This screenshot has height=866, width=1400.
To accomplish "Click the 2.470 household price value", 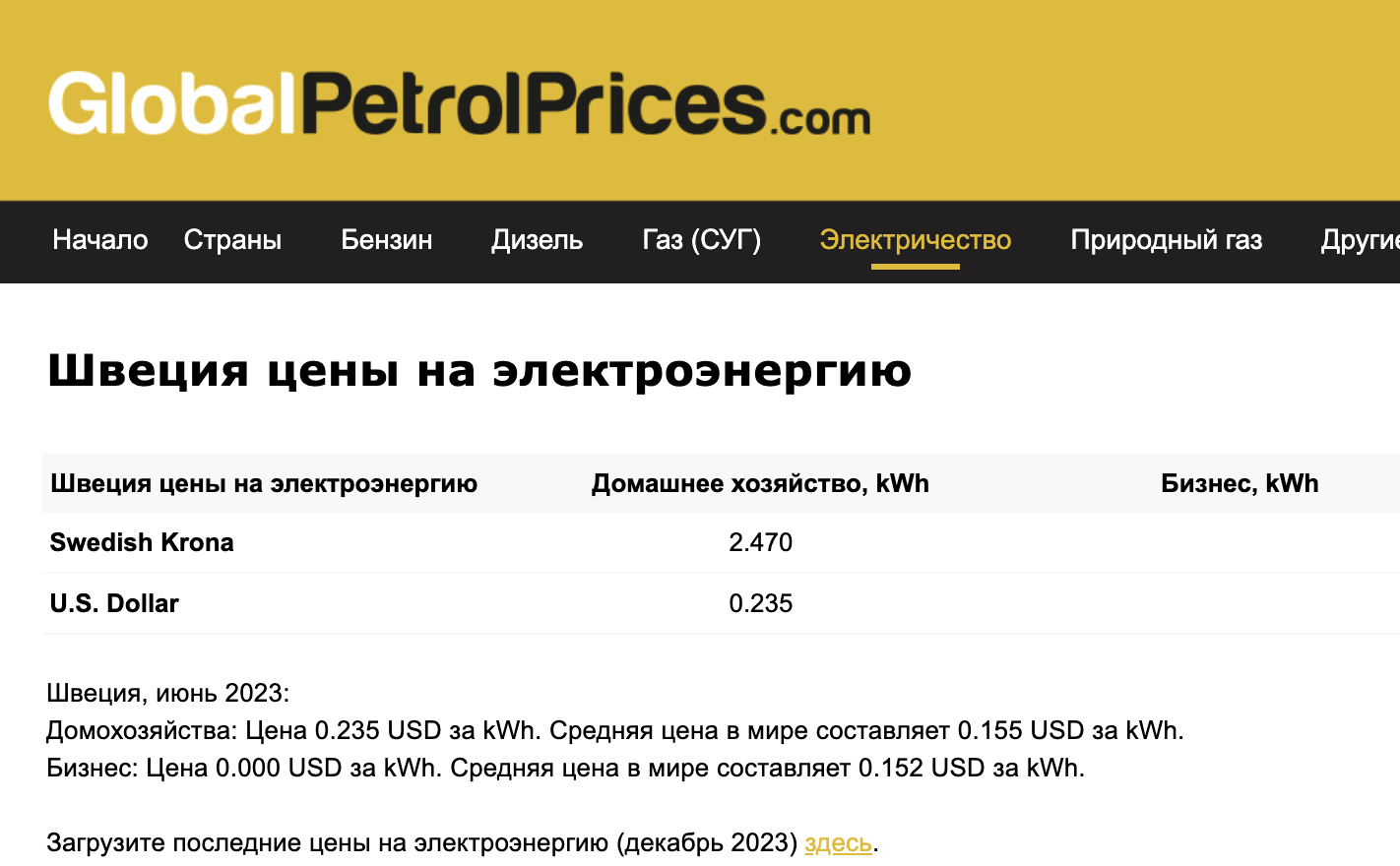I will point(760,542).
